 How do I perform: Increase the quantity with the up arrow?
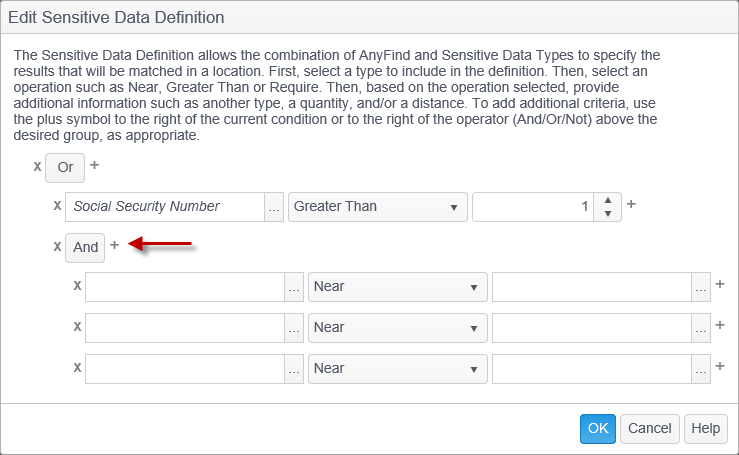pos(608,200)
